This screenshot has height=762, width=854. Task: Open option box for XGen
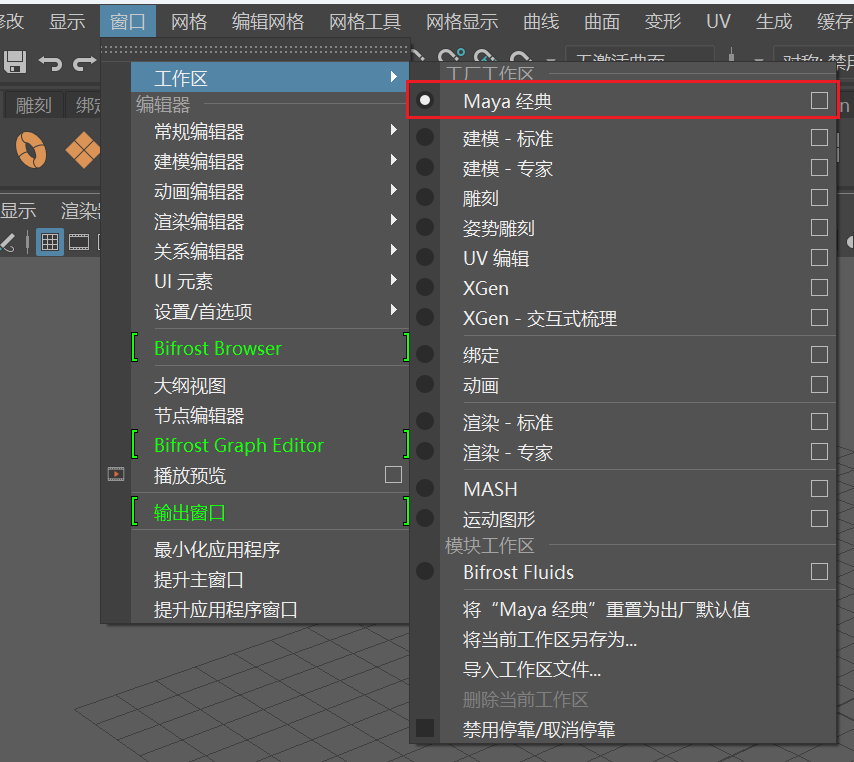coord(819,287)
